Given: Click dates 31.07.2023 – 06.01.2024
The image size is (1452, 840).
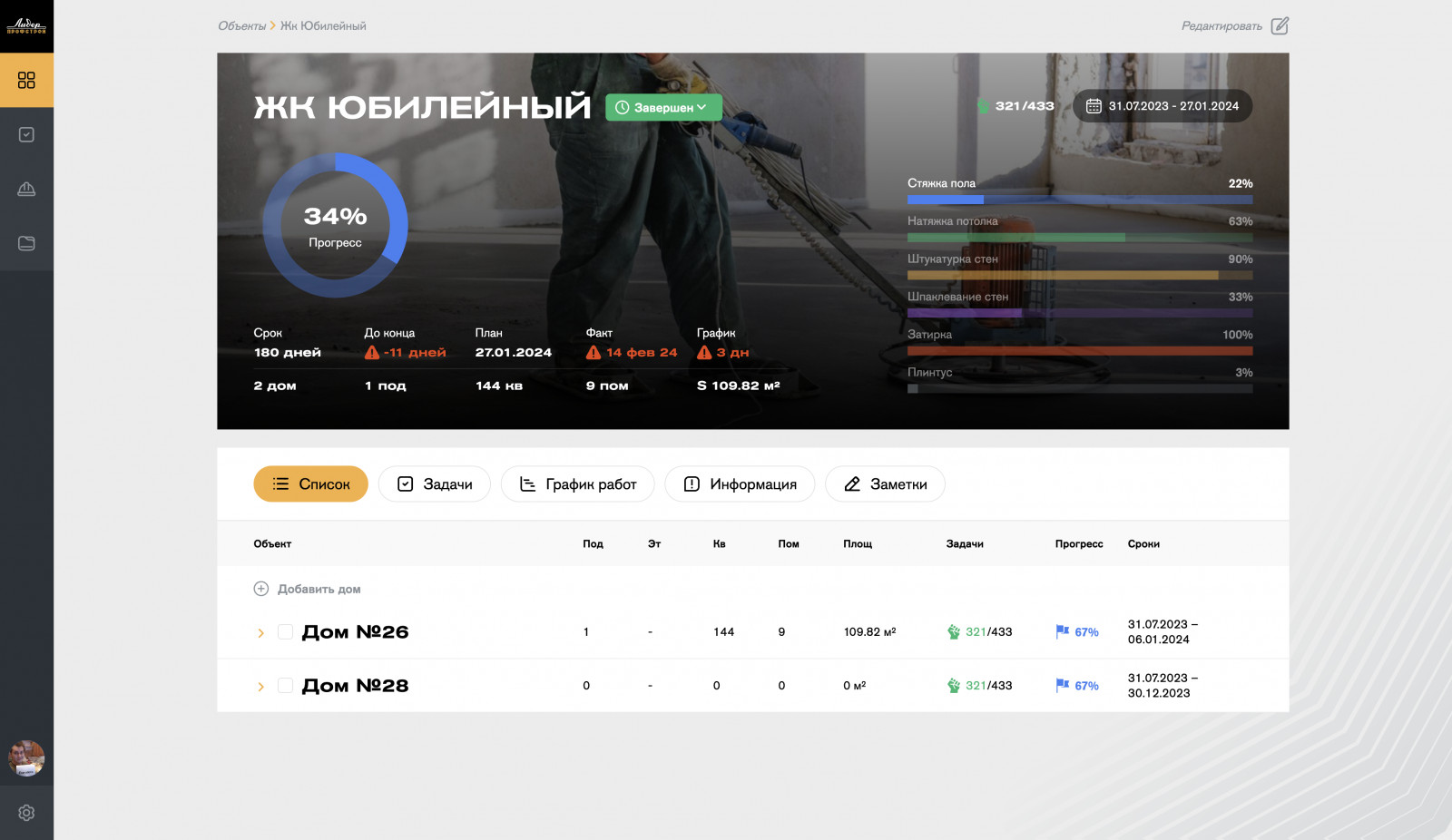Looking at the screenshot, I should click(1163, 631).
